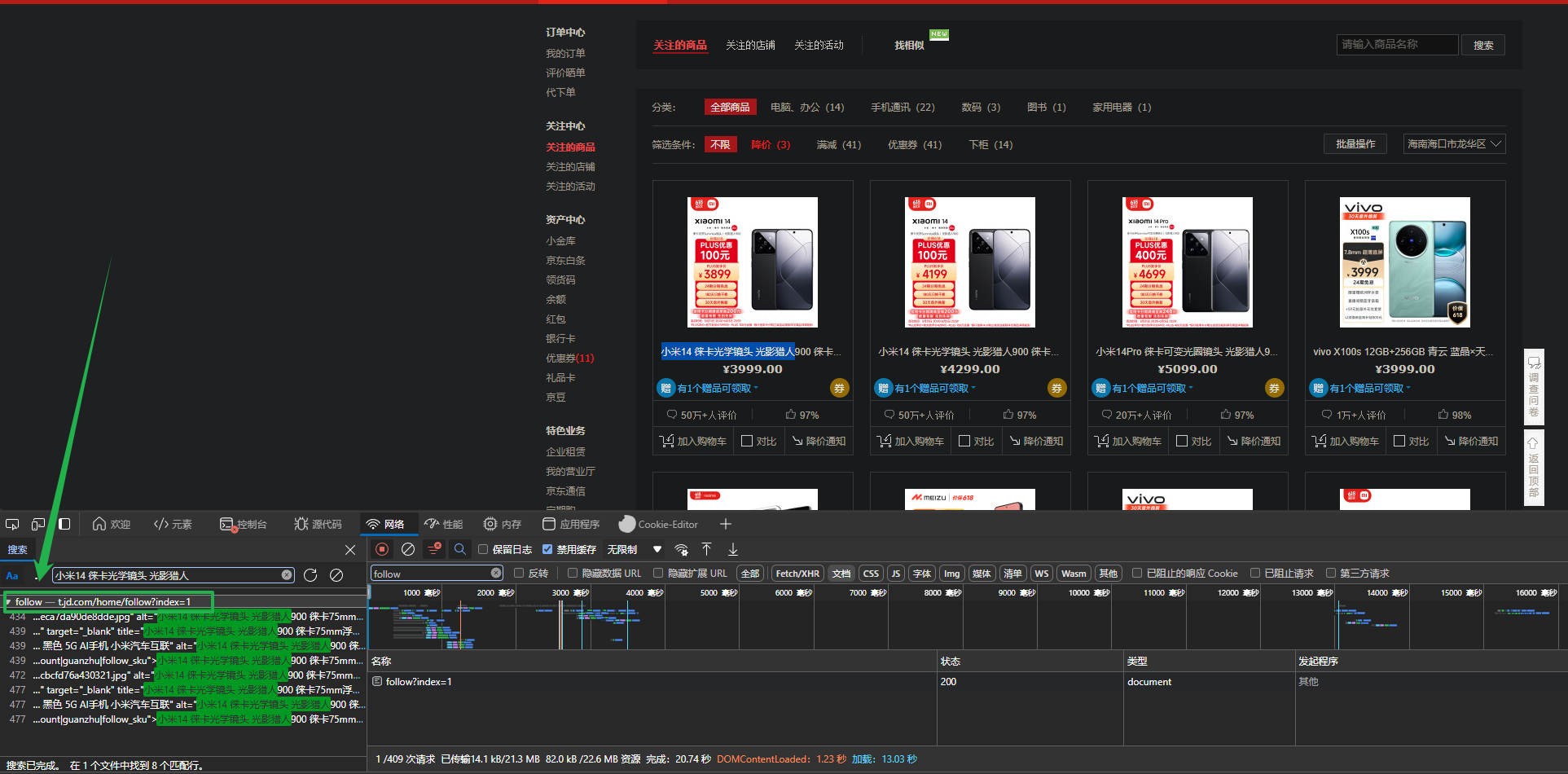Open the Performance (性能) tab

[x=444, y=524]
